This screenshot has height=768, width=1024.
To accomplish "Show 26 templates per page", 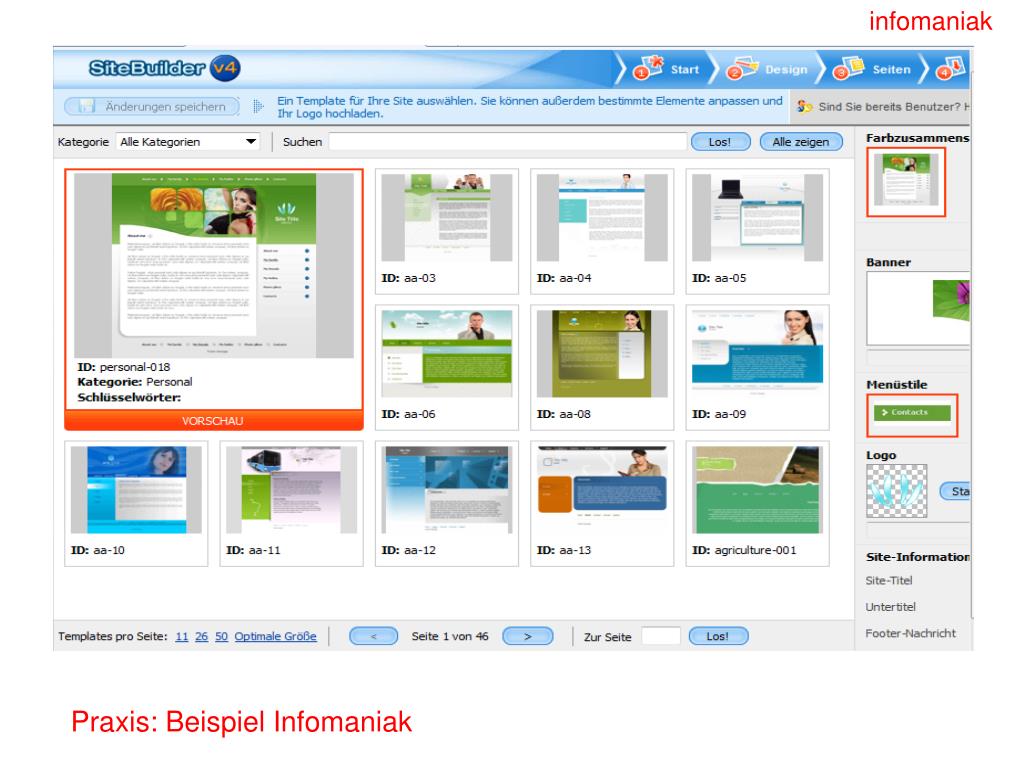I will point(201,637).
